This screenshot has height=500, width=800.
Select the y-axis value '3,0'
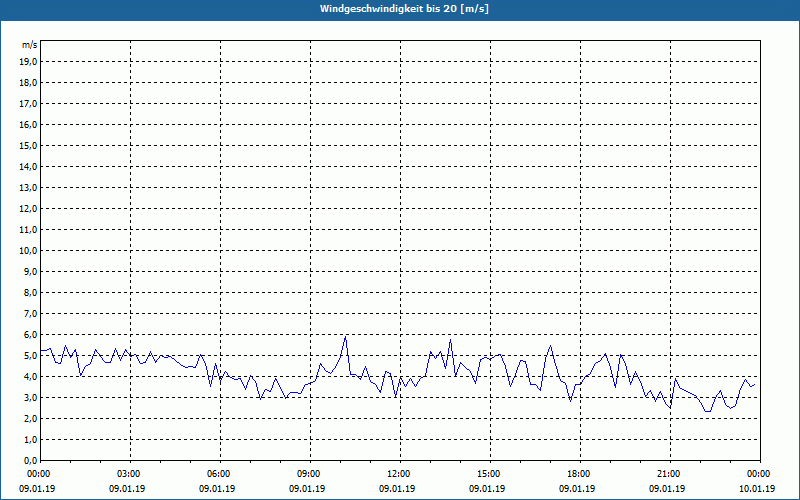[x=30, y=397]
